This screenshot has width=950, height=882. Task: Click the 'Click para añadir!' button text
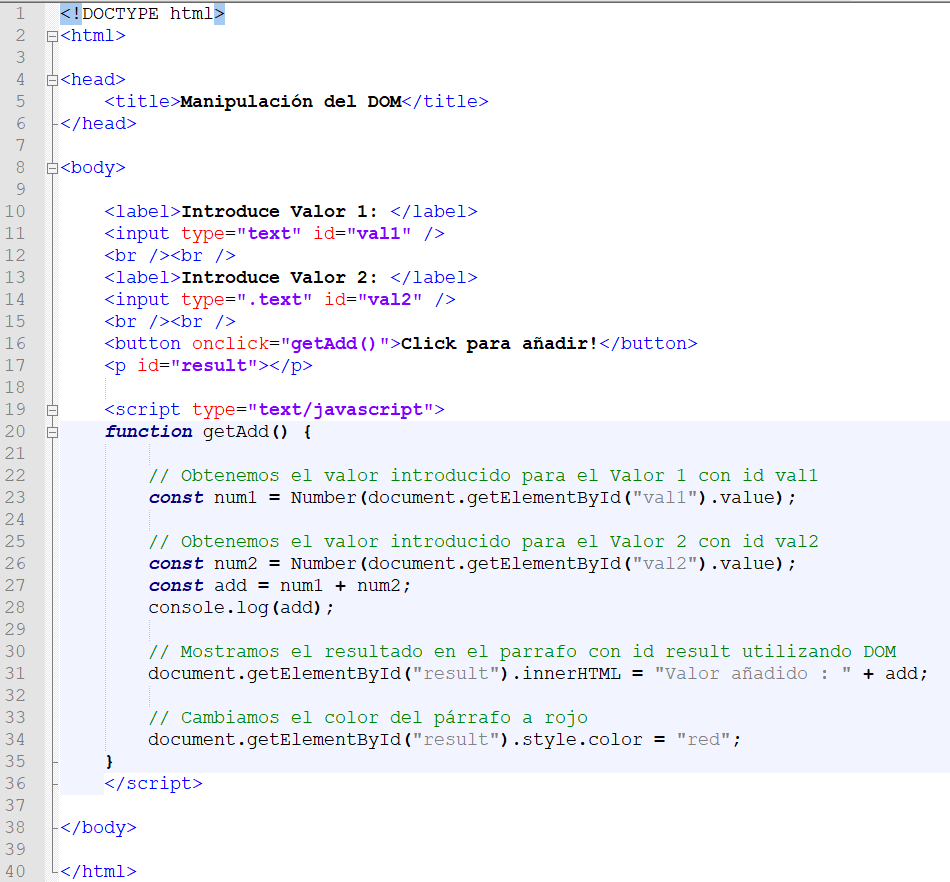pos(498,344)
